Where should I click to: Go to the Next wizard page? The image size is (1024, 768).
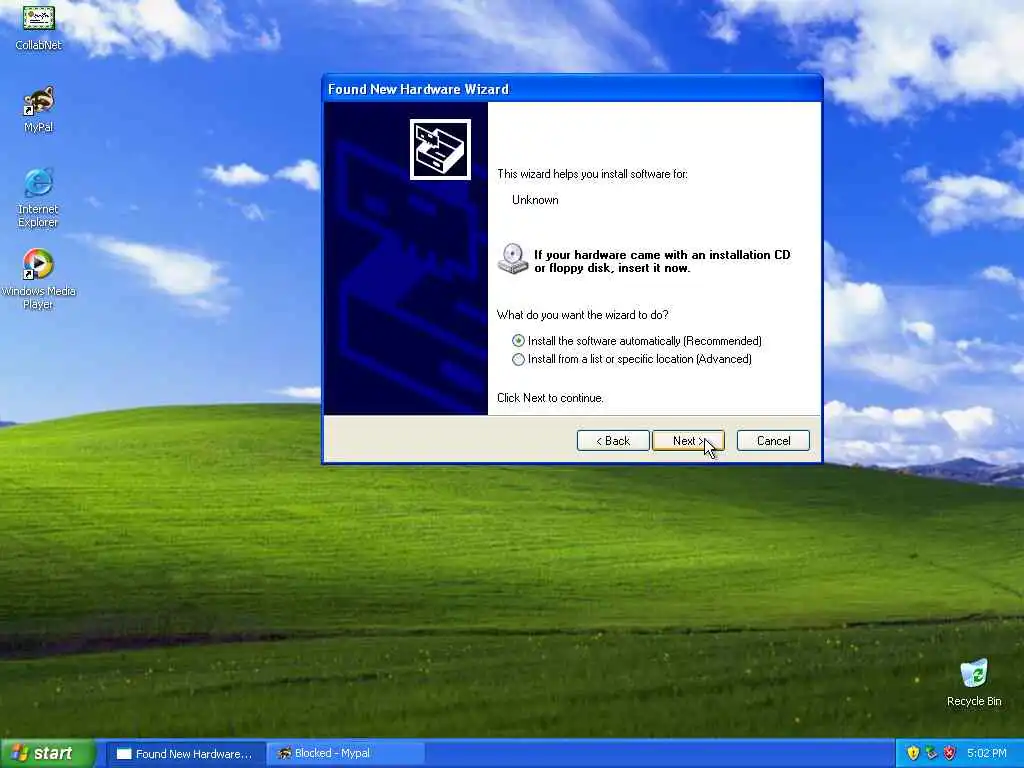(x=688, y=441)
